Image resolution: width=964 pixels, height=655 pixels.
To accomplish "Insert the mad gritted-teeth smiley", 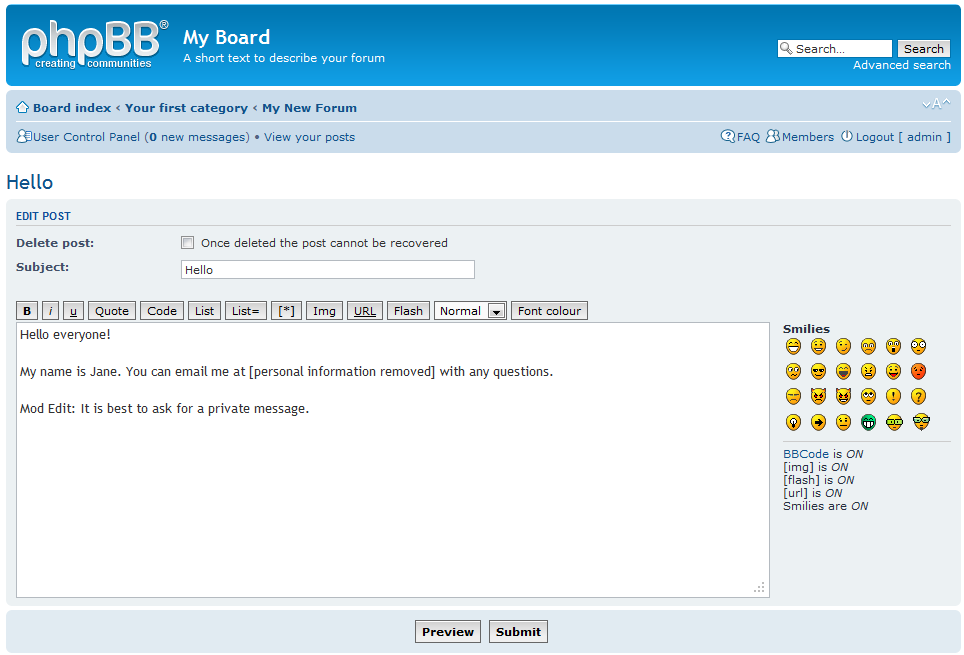I will coord(868,371).
